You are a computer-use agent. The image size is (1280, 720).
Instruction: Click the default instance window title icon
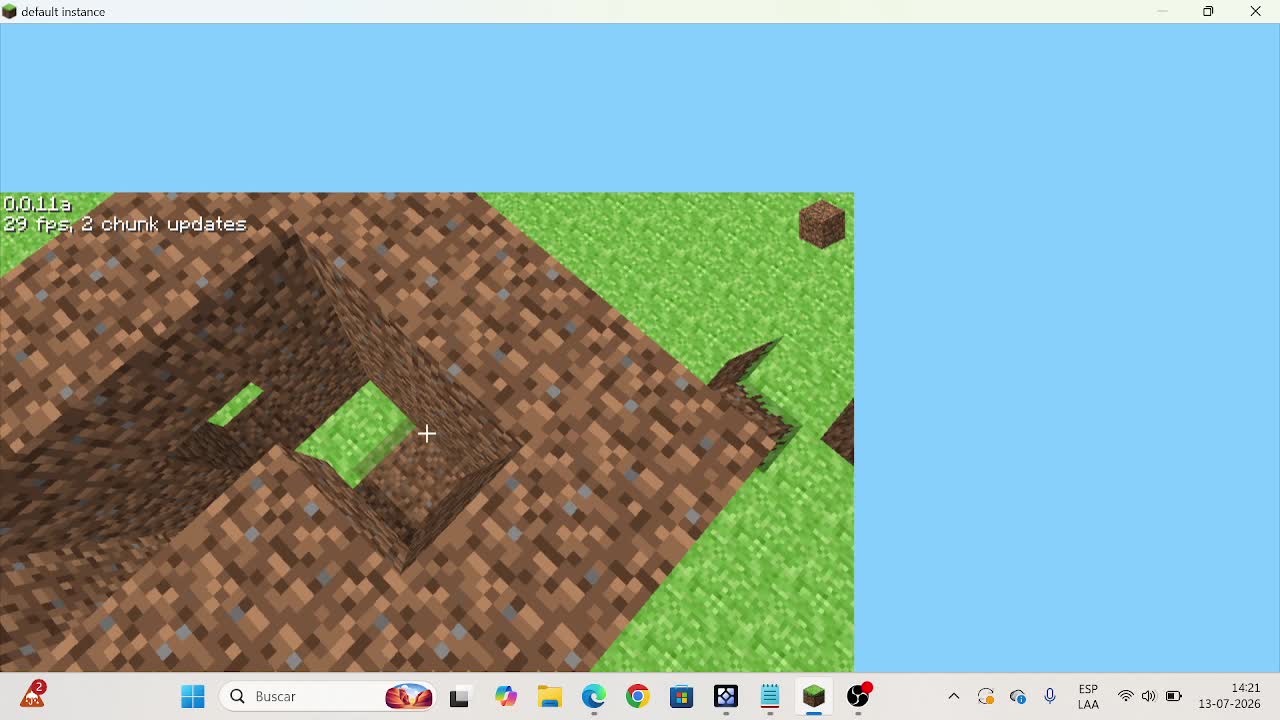click(10, 12)
